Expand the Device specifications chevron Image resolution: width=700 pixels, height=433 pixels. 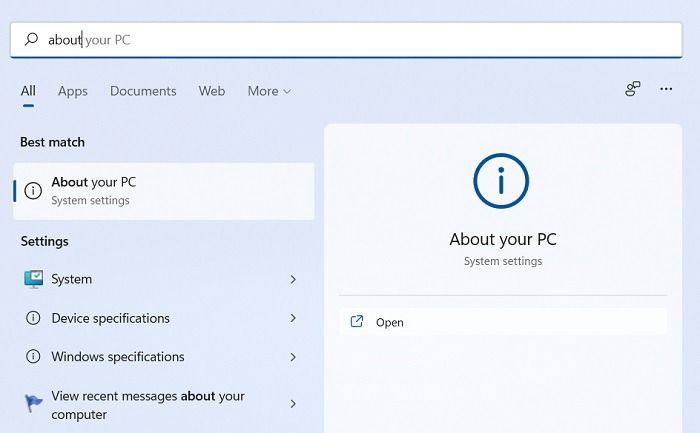pyautogui.click(x=293, y=318)
